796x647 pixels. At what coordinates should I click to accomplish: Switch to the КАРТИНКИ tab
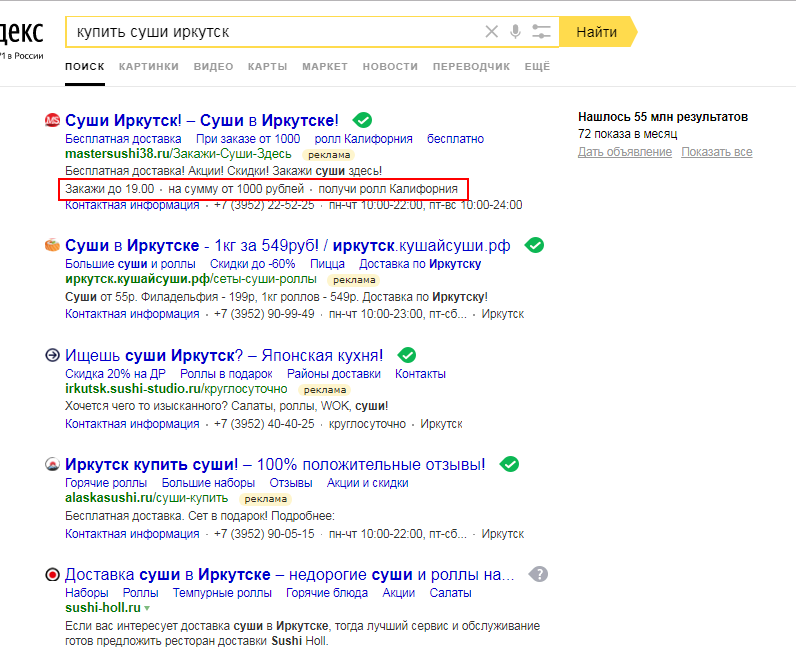point(149,67)
